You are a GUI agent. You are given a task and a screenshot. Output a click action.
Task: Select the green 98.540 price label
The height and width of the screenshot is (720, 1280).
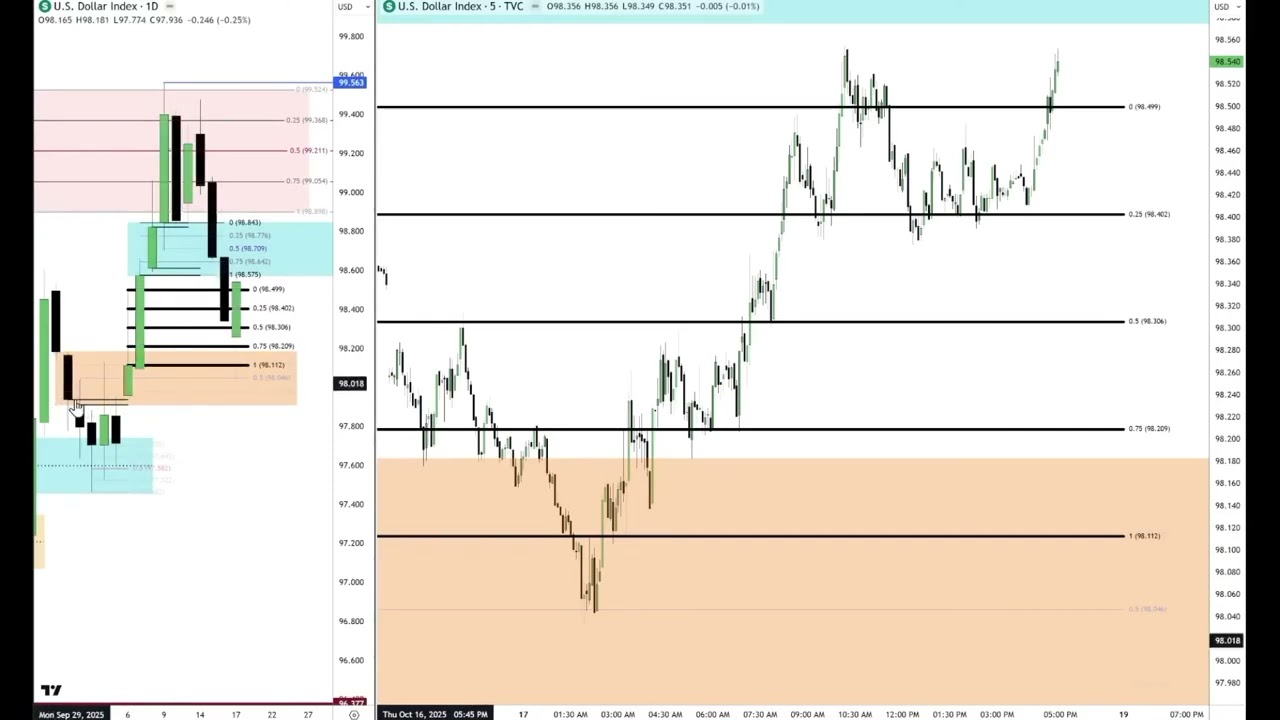click(x=1226, y=62)
